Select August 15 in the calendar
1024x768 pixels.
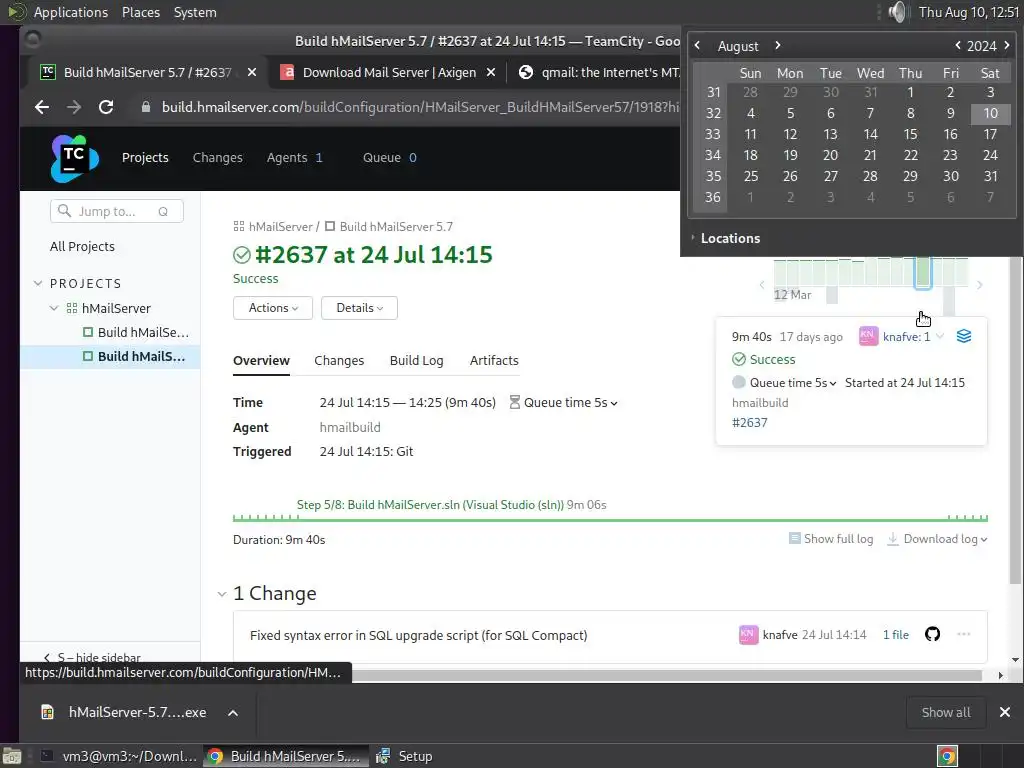(910, 135)
